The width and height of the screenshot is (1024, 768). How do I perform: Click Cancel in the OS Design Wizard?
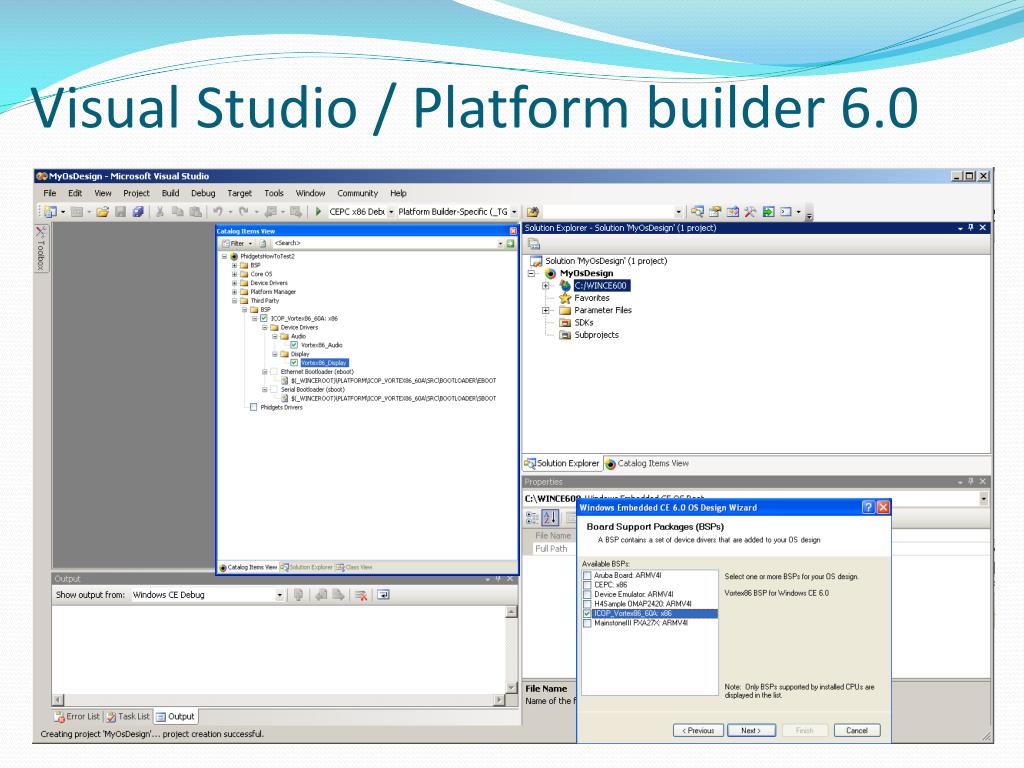857,730
